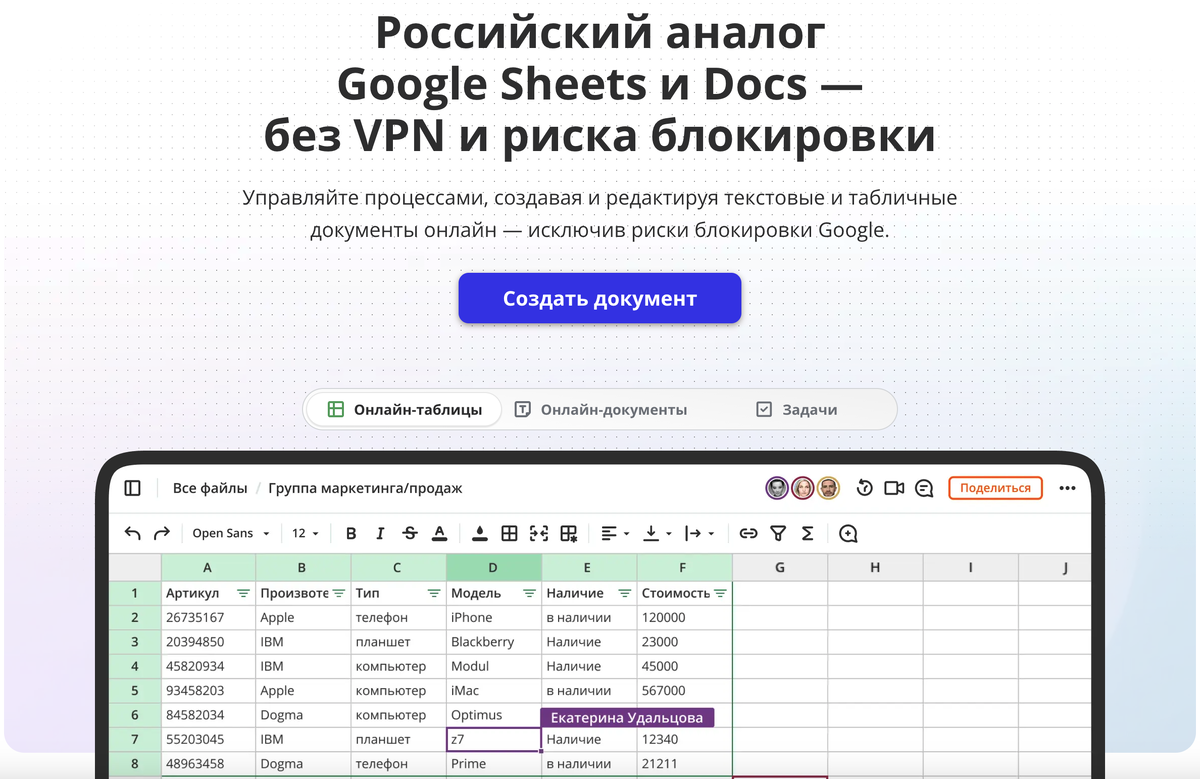Open the Open Sans font dropdown
The image size is (1200, 779).
228,533
